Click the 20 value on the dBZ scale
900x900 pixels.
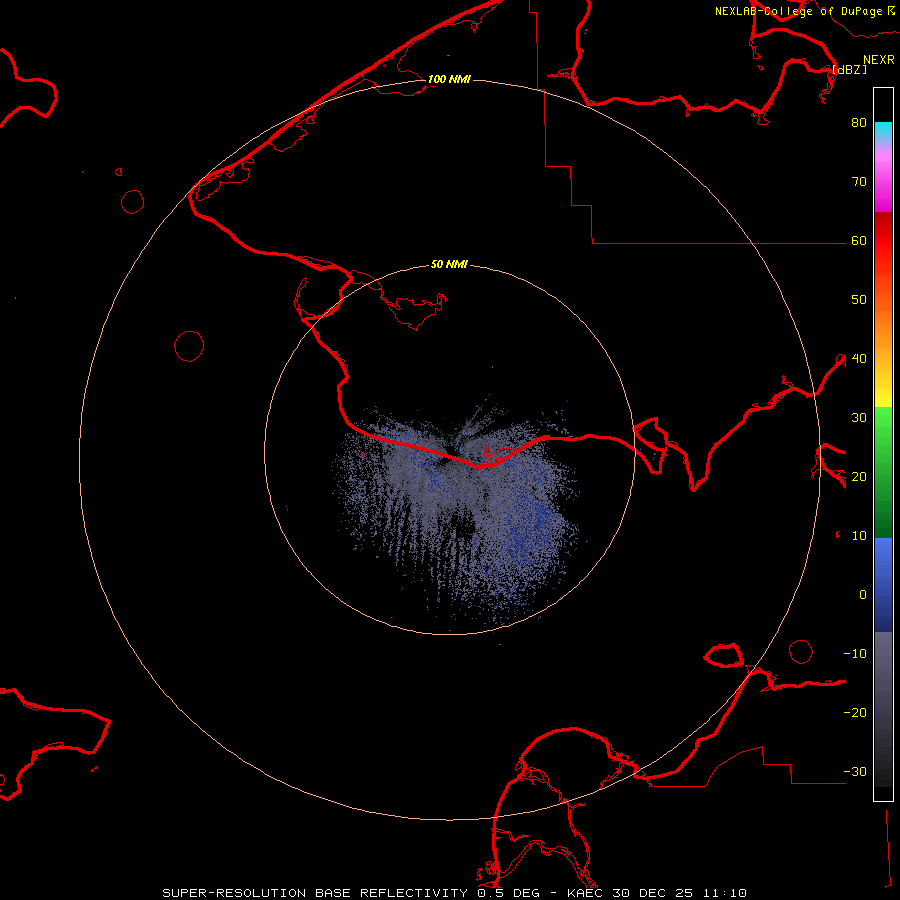pos(859,476)
